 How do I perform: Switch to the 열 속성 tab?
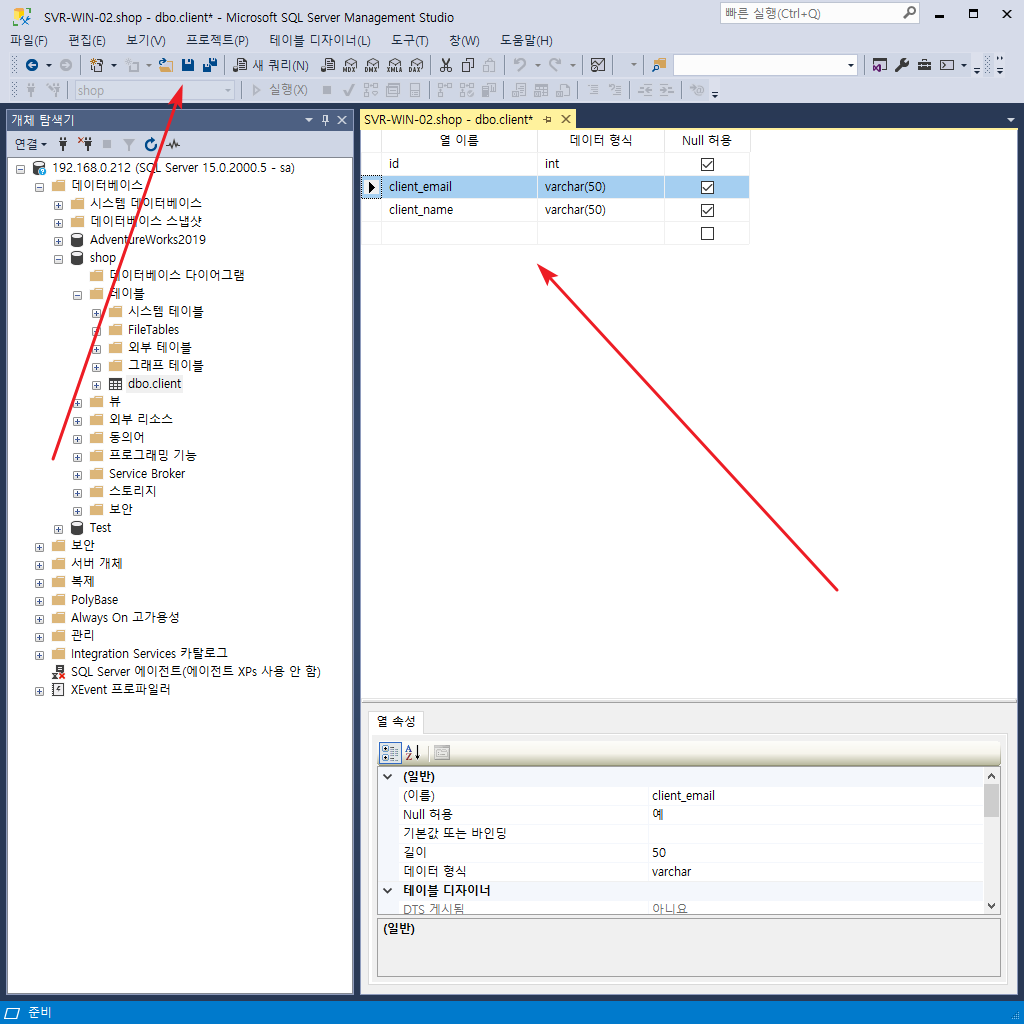(x=396, y=721)
